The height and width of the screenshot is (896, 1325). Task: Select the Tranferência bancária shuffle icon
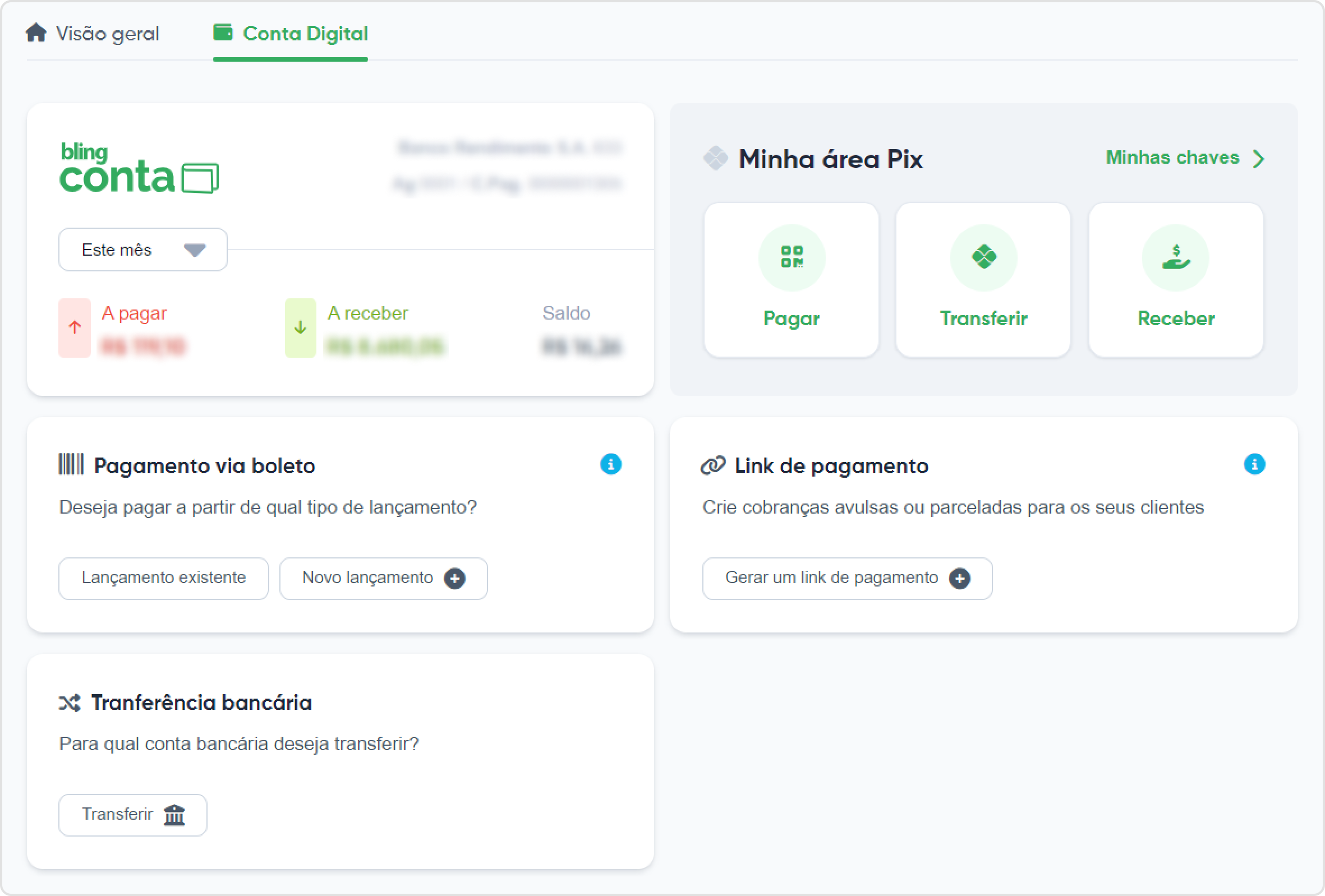(70, 702)
